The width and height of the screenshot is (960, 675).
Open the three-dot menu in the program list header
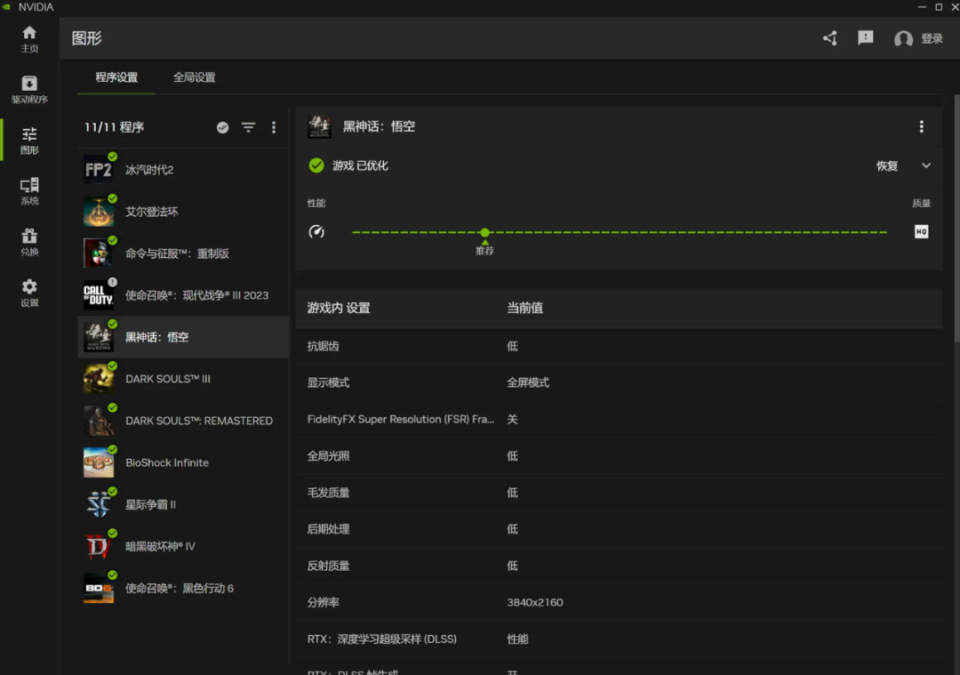pos(273,127)
